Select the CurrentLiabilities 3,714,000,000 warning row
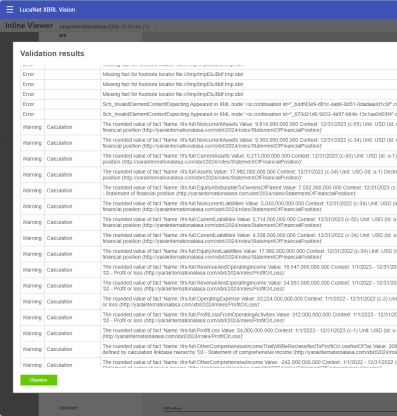 [x=209, y=222]
